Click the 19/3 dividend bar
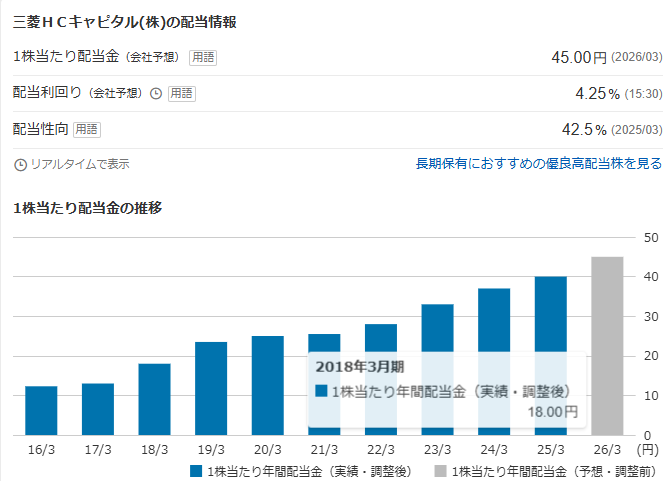Viewport: 669px width, 481px height. [211, 388]
